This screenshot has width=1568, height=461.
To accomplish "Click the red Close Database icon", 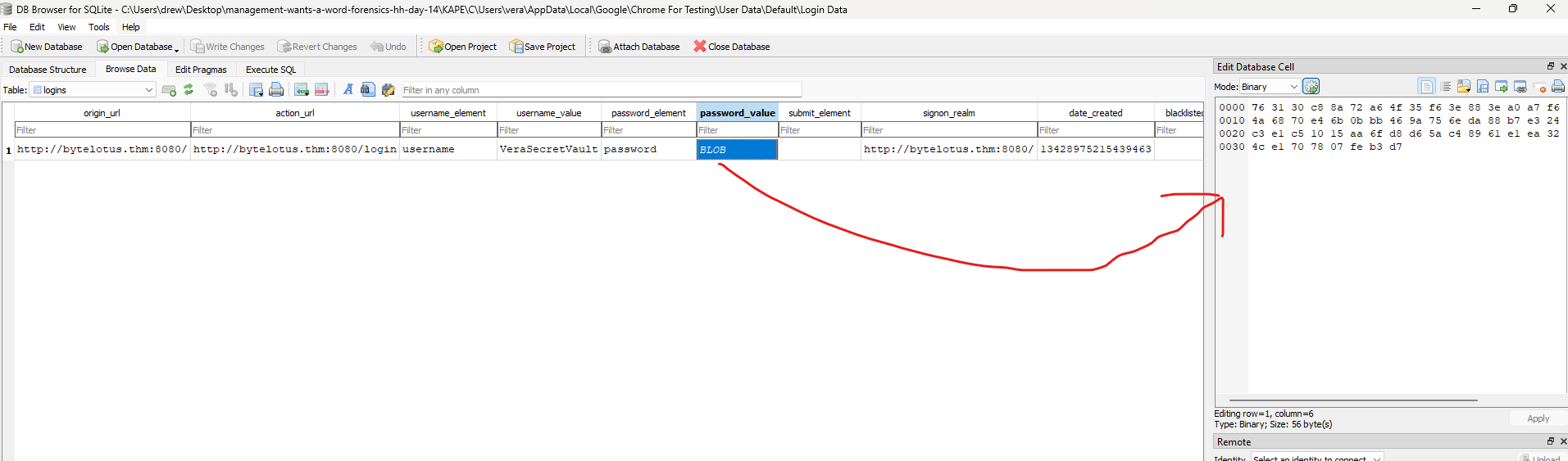I will (x=700, y=47).
